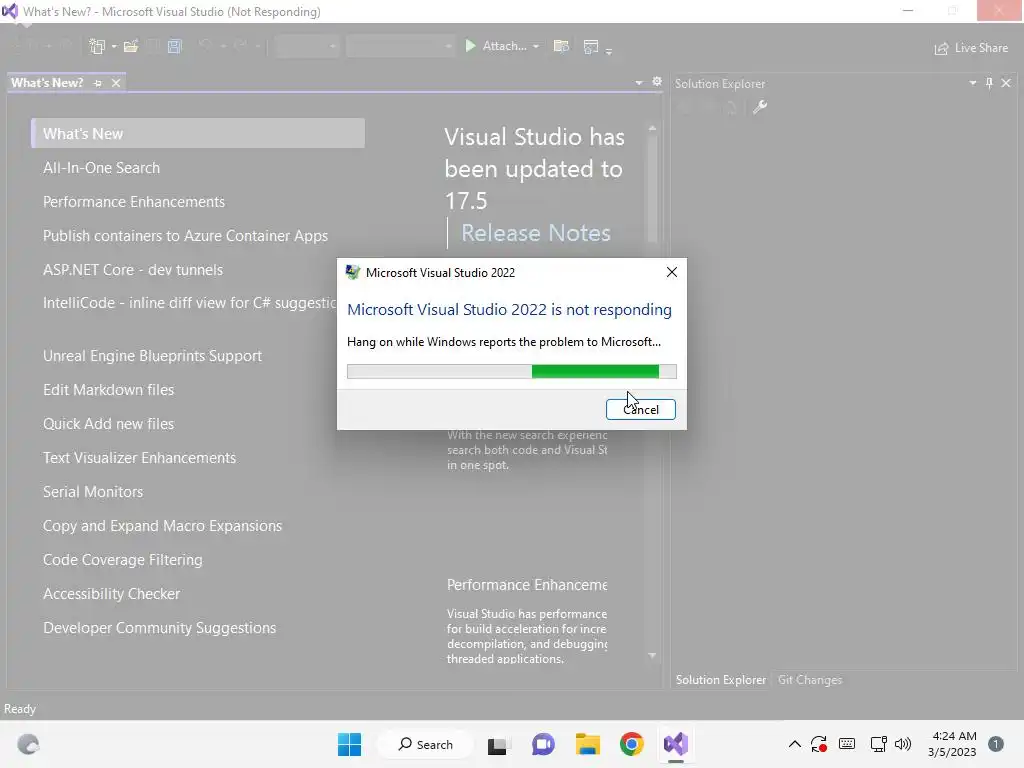This screenshot has width=1024, height=768.
Task: Click the What's New scrollbar down arrow
Action: [652, 655]
